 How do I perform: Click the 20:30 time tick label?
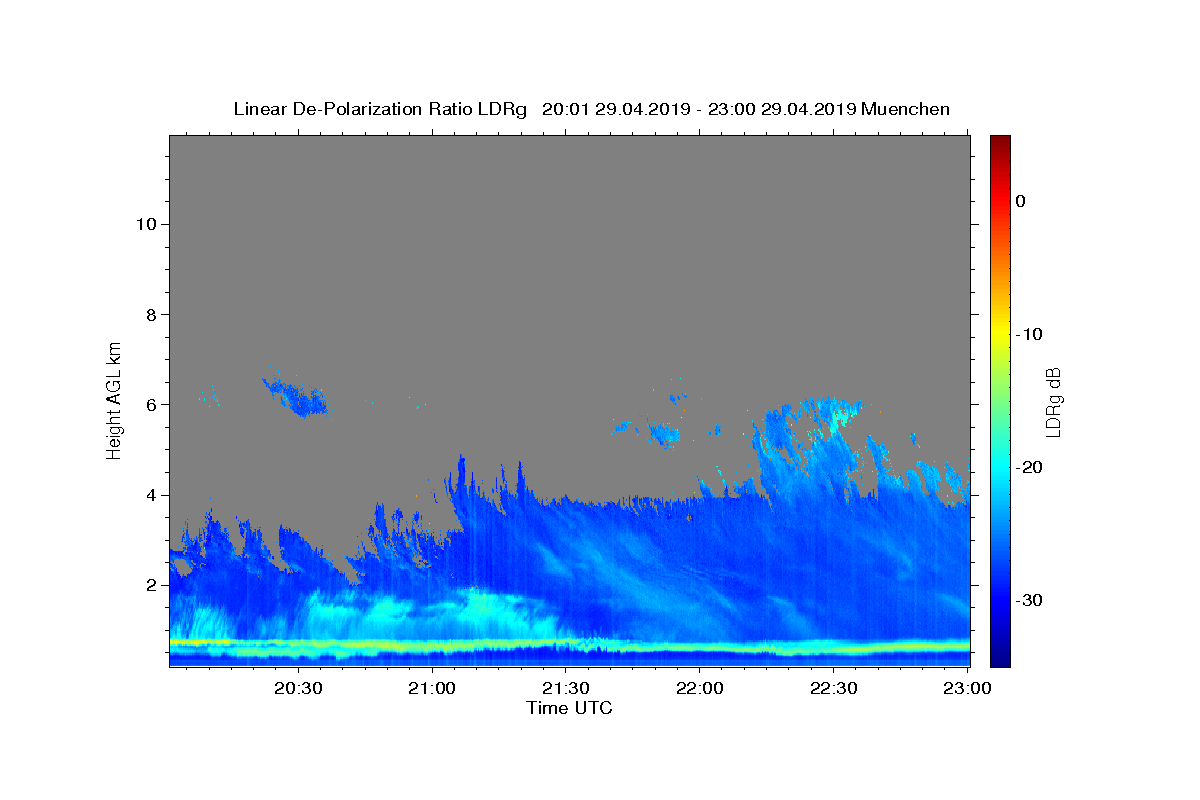coord(299,688)
